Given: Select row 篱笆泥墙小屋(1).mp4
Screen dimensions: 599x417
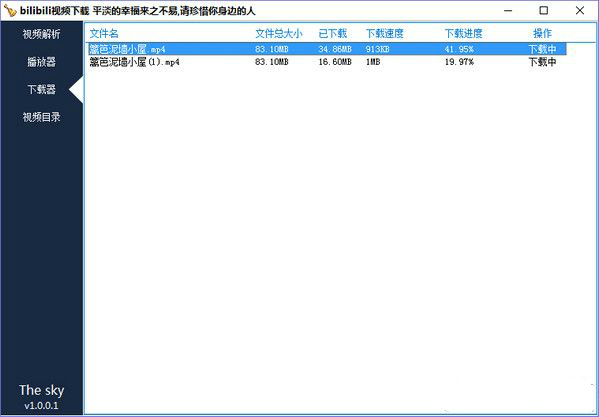Looking at the screenshot, I should point(327,62).
